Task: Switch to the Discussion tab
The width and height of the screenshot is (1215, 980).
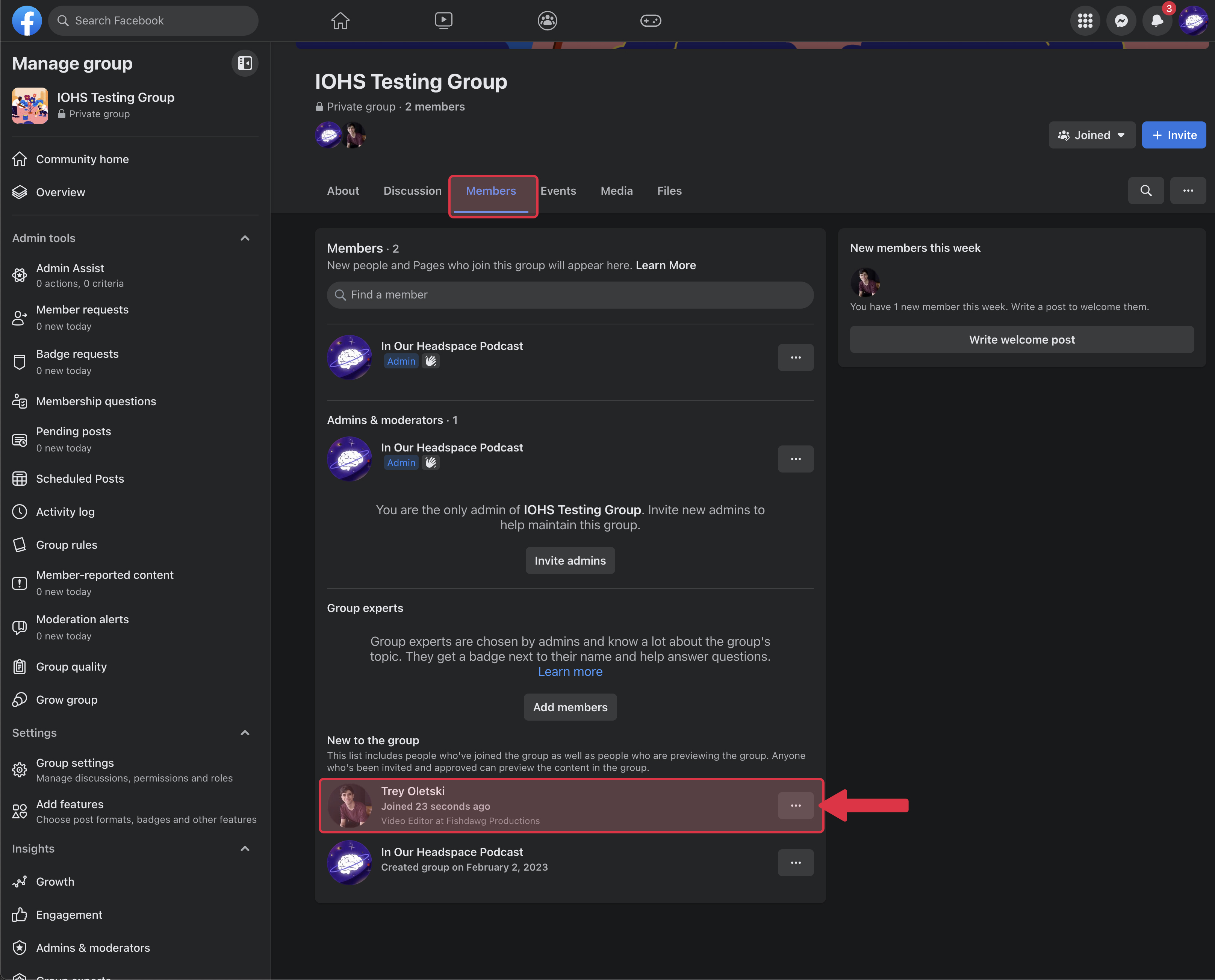Action: (x=413, y=191)
